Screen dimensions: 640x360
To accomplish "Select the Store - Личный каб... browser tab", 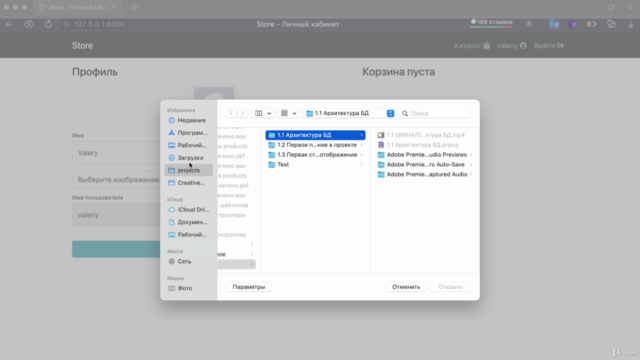I will pos(78,7).
